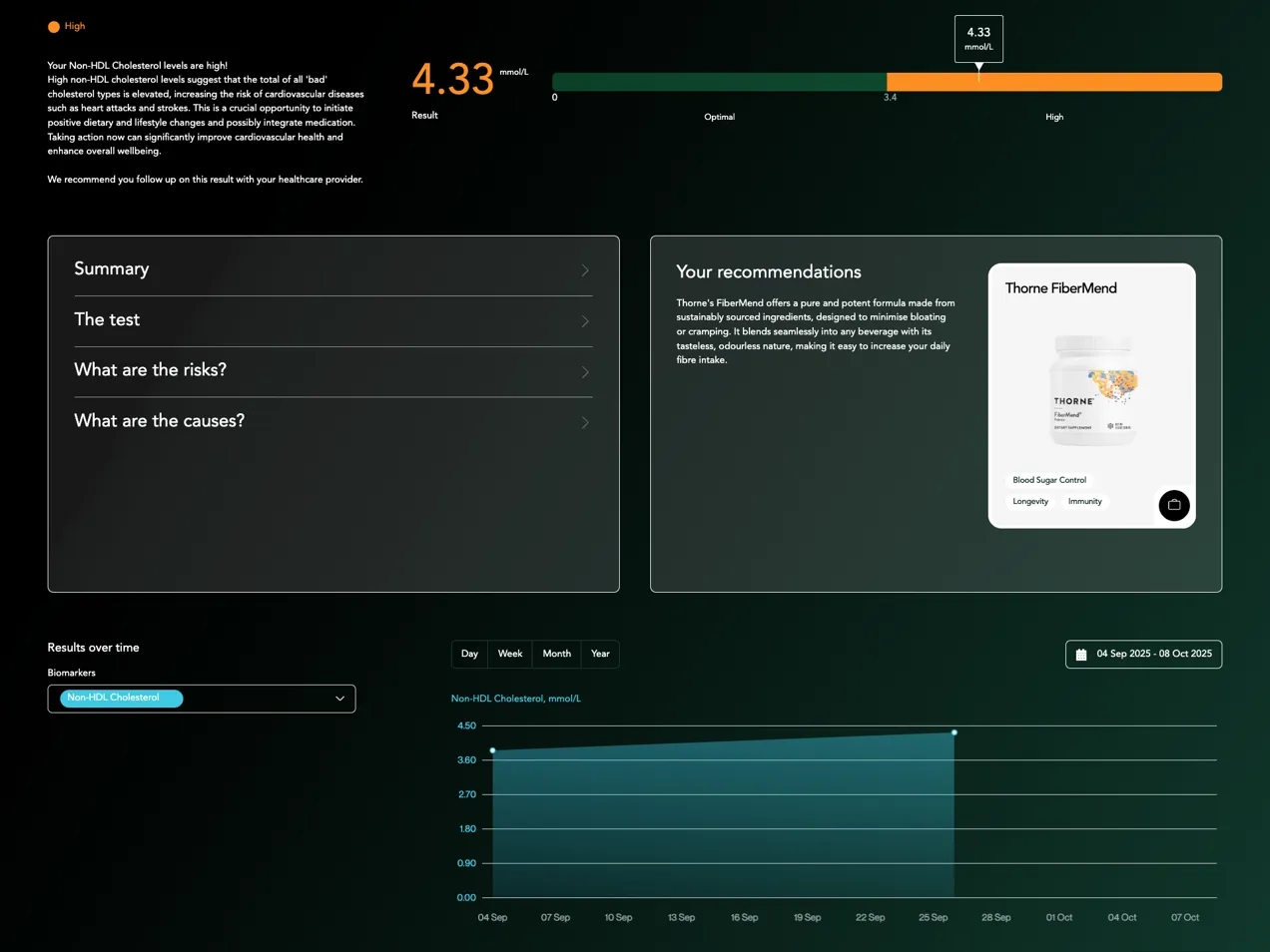This screenshot has height=952, width=1270.
Task: Open the Biomarkers selection dropdown
Action: [202, 699]
